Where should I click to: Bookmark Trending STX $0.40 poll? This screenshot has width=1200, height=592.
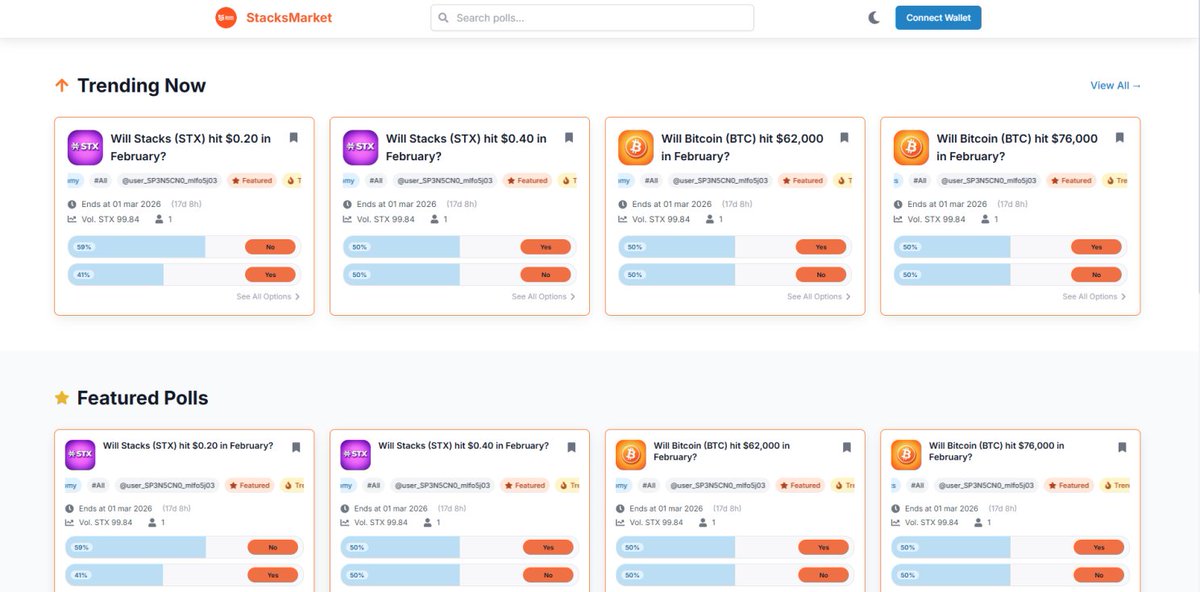point(569,138)
